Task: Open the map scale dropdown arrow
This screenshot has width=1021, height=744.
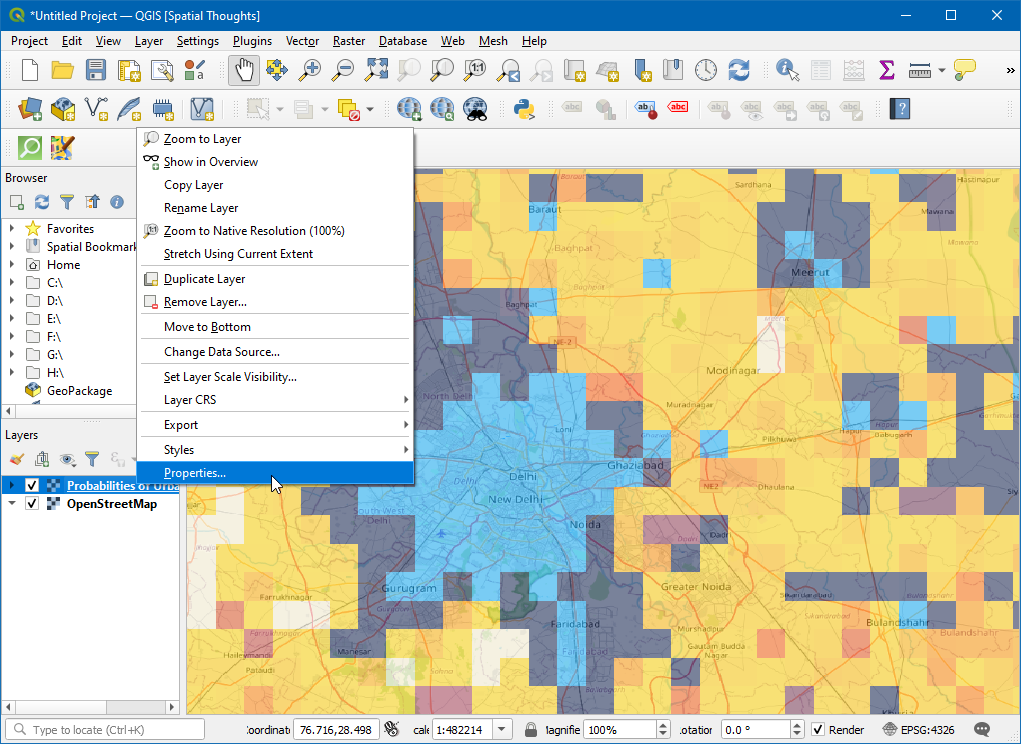Action: [502, 730]
